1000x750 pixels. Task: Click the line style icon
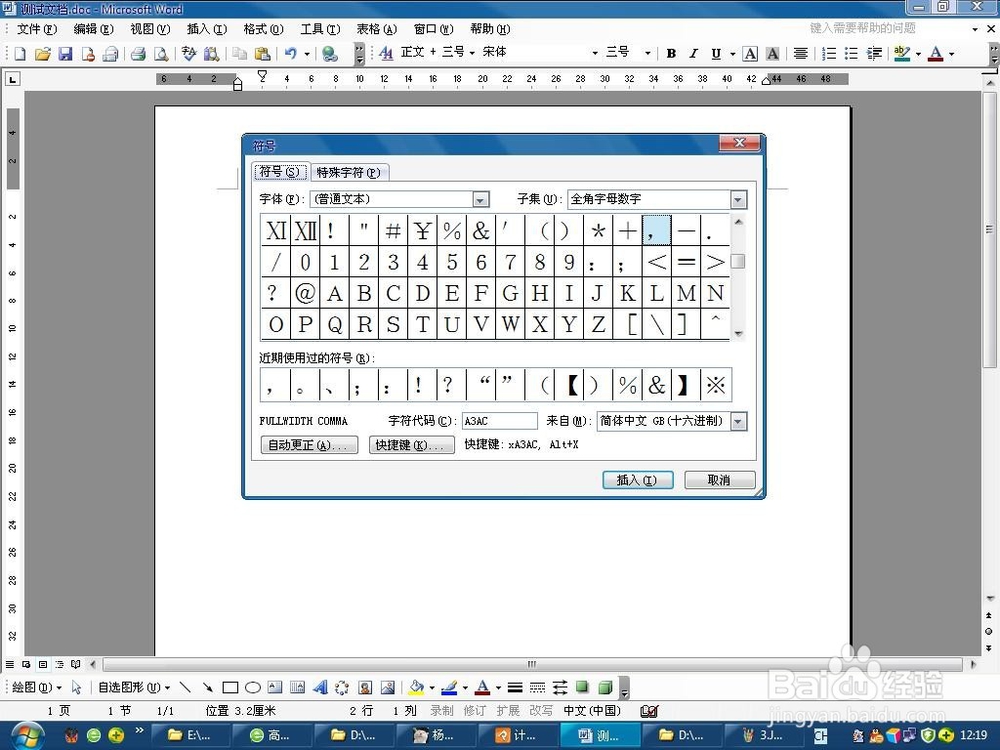tap(515, 687)
